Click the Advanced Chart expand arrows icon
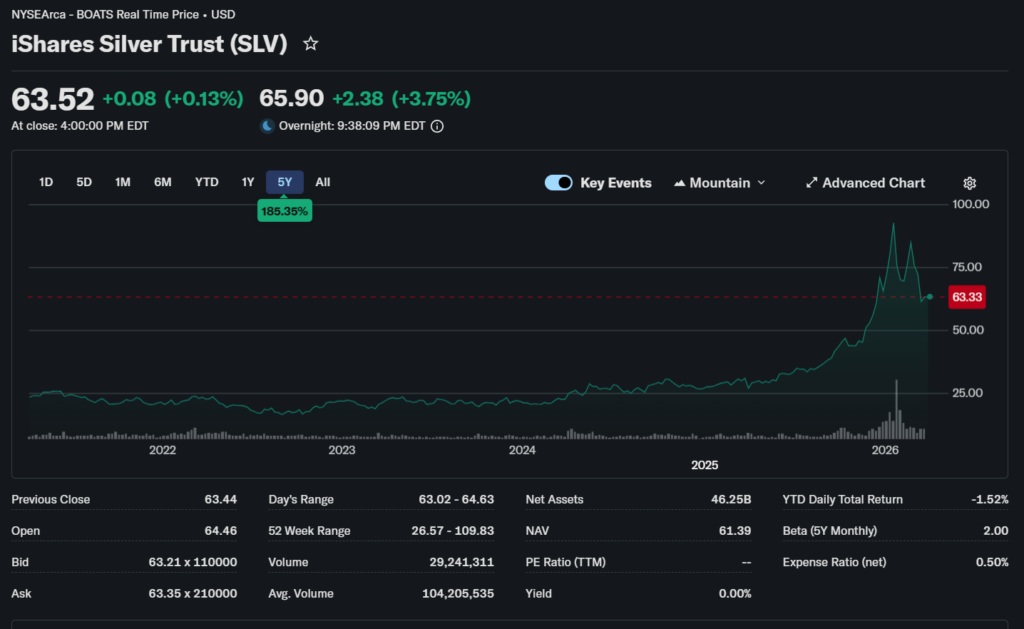 coord(811,183)
